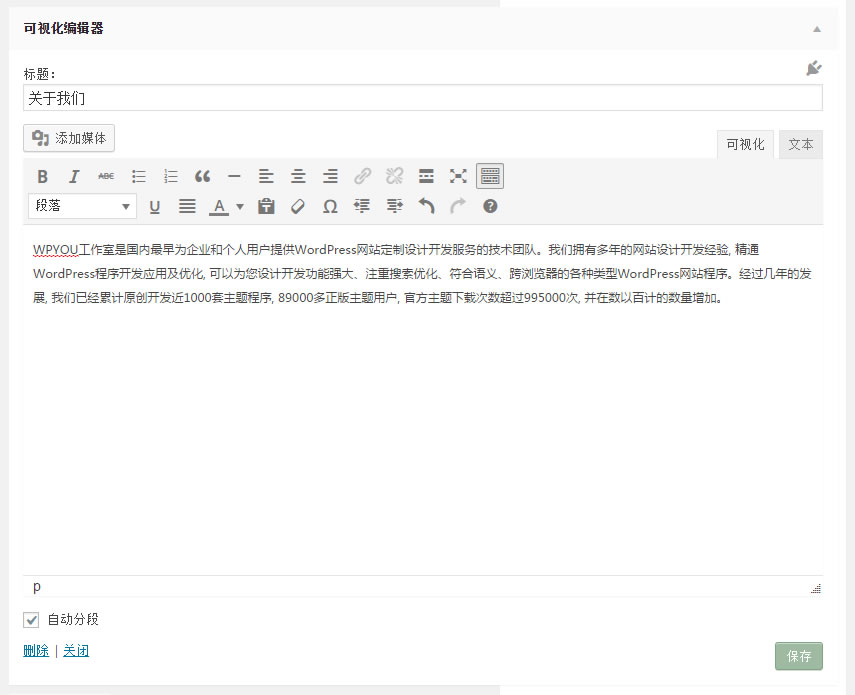Undo the last edit
The image size is (855, 695).
(426, 206)
